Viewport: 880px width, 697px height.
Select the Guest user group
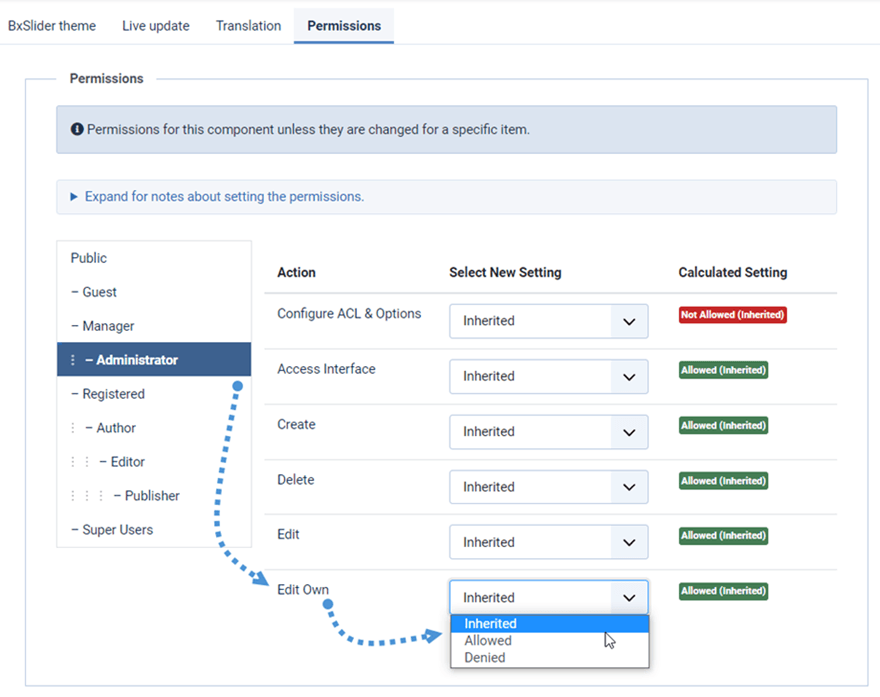coord(99,292)
